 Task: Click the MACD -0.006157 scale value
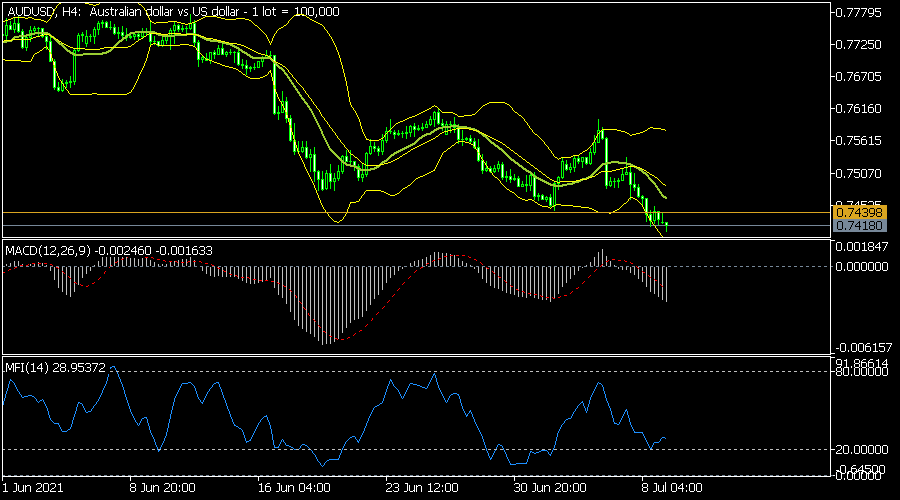click(x=862, y=345)
